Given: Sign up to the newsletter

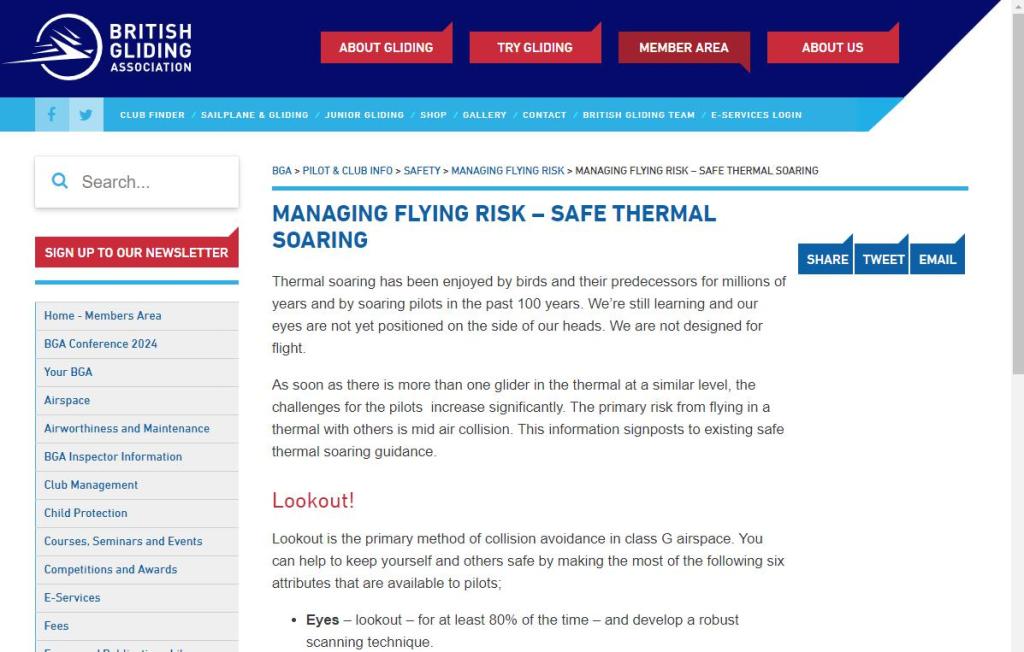Looking at the screenshot, I should (136, 252).
